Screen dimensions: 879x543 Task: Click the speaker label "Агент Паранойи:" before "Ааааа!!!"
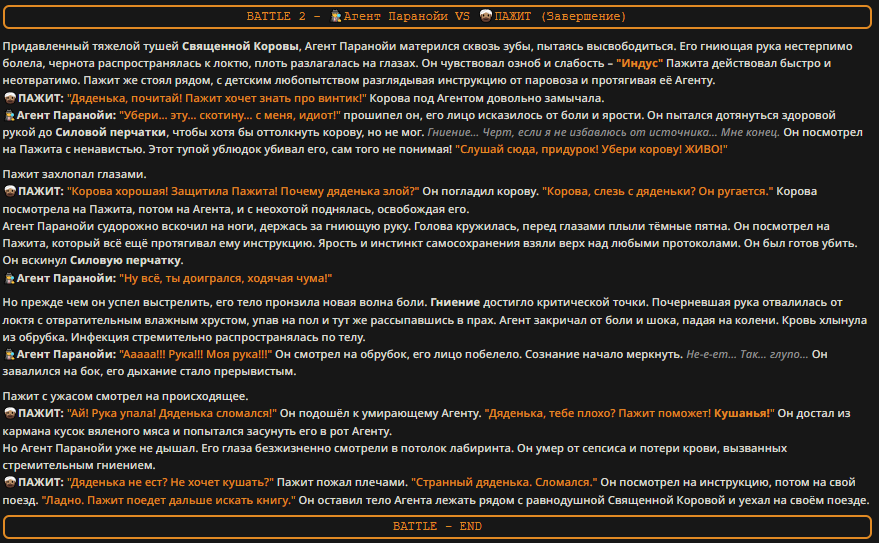click(x=66, y=355)
